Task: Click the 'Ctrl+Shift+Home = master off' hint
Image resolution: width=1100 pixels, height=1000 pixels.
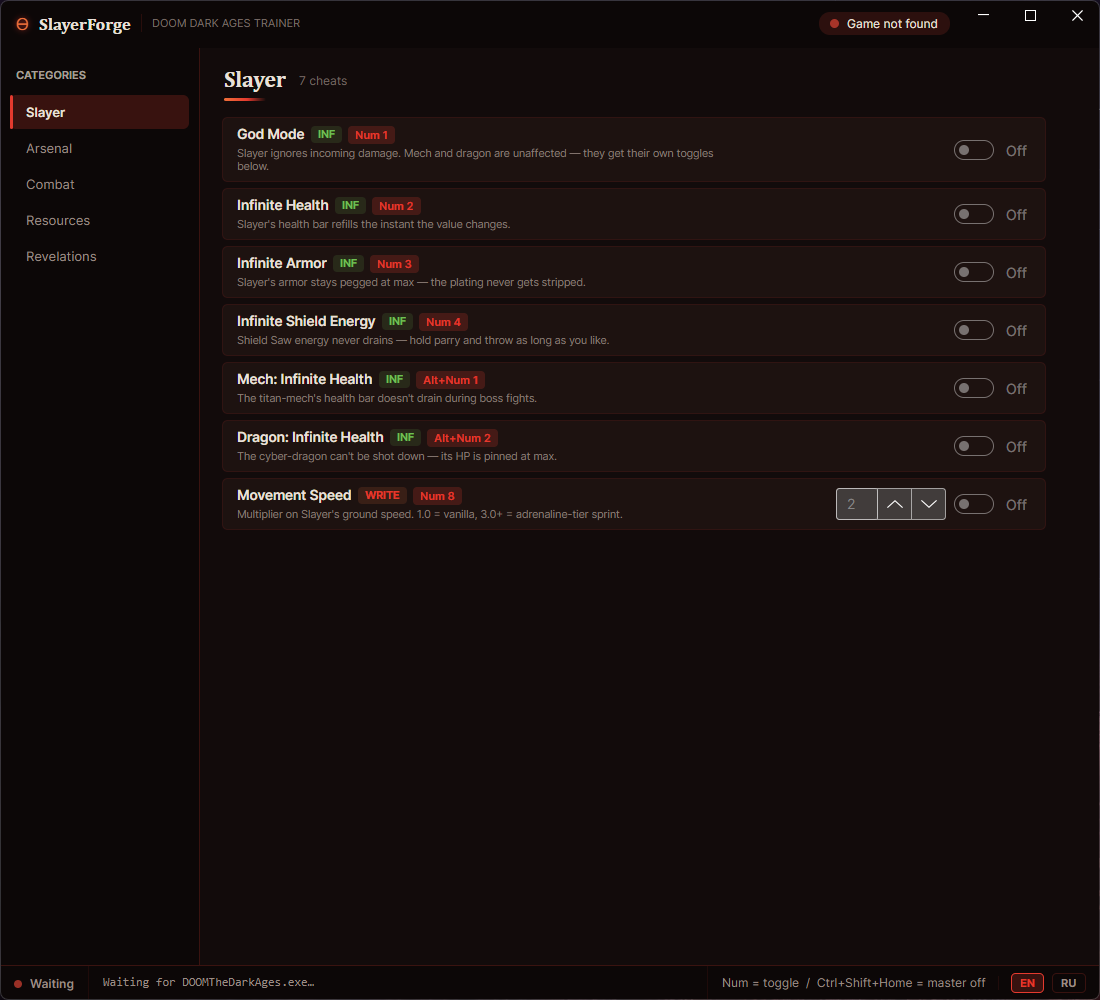Action: tap(901, 982)
